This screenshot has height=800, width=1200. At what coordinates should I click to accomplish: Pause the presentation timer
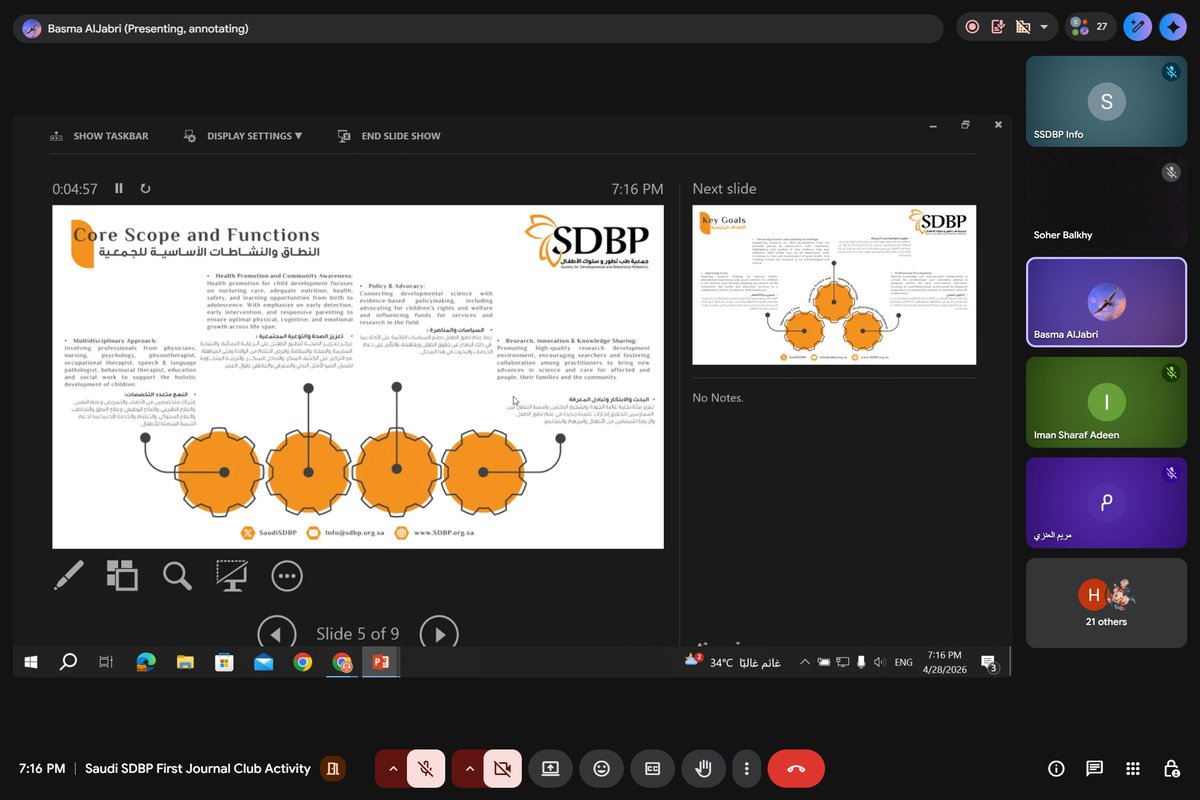coord(119,188)
